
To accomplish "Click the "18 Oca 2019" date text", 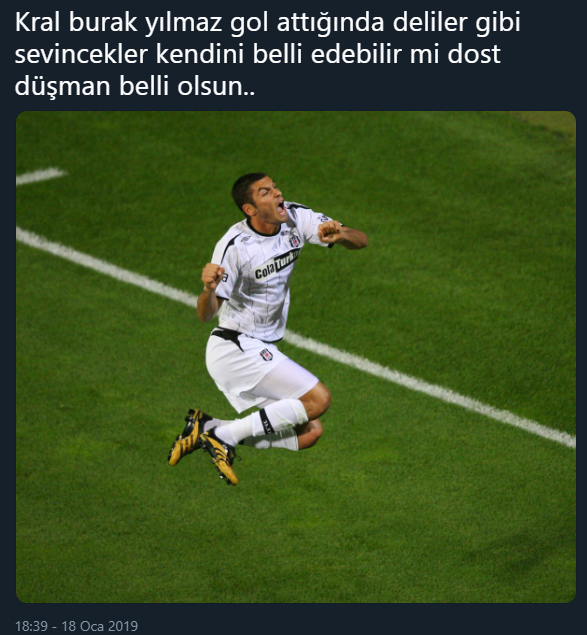I will [x=100, y=626].
